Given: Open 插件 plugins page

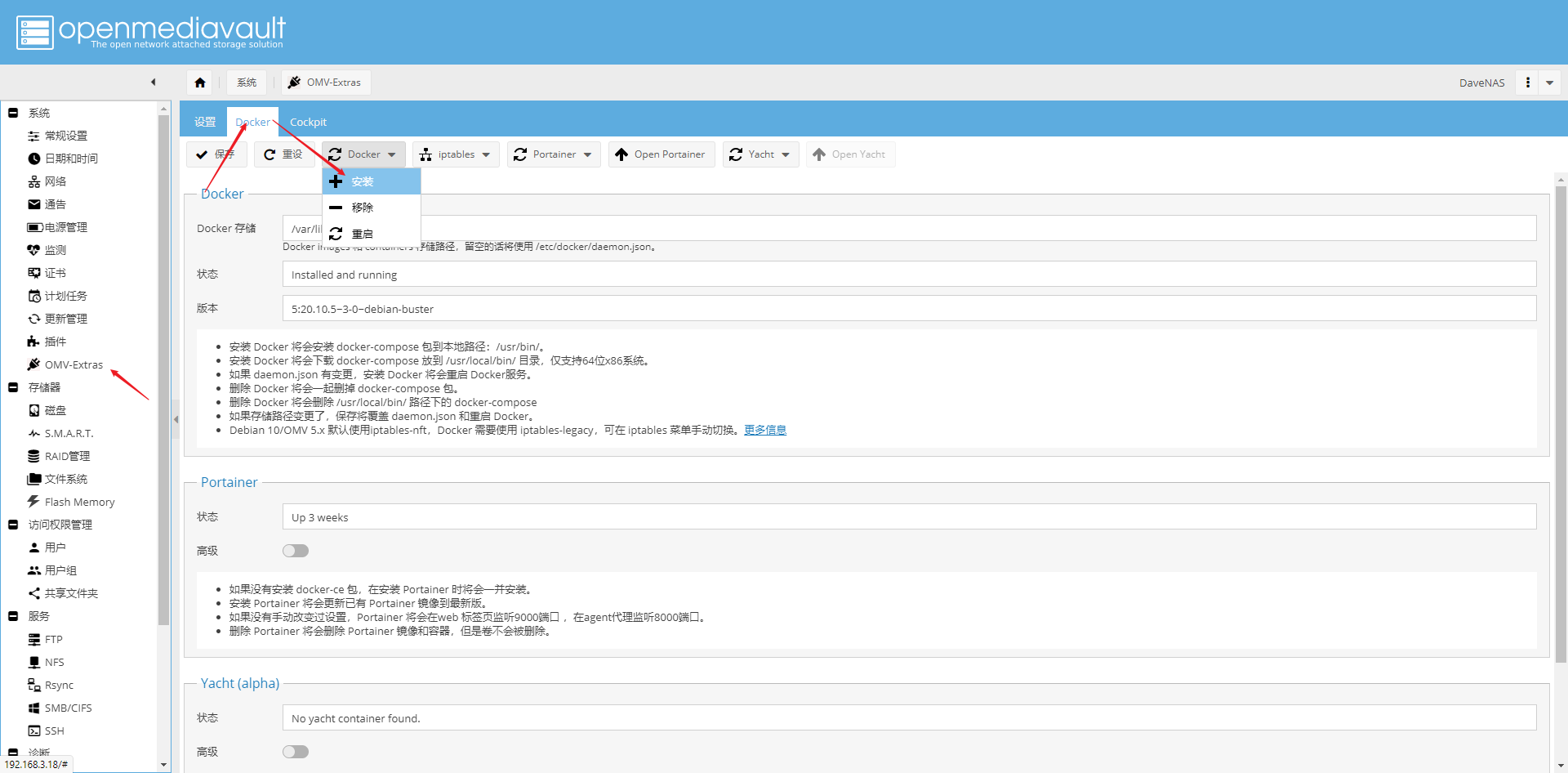Looking at the screenshot, I should coord(47,342).
